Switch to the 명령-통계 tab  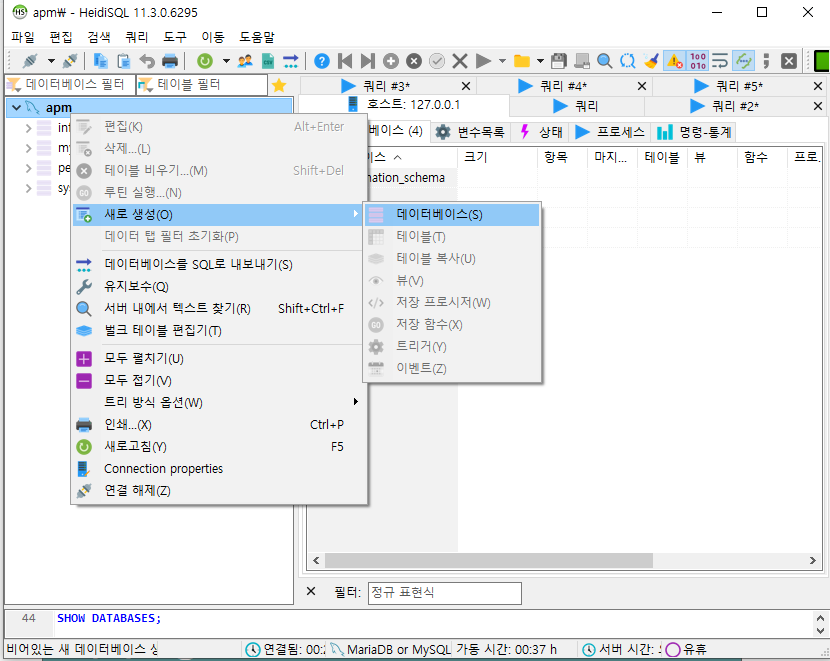tap(694, 132)
